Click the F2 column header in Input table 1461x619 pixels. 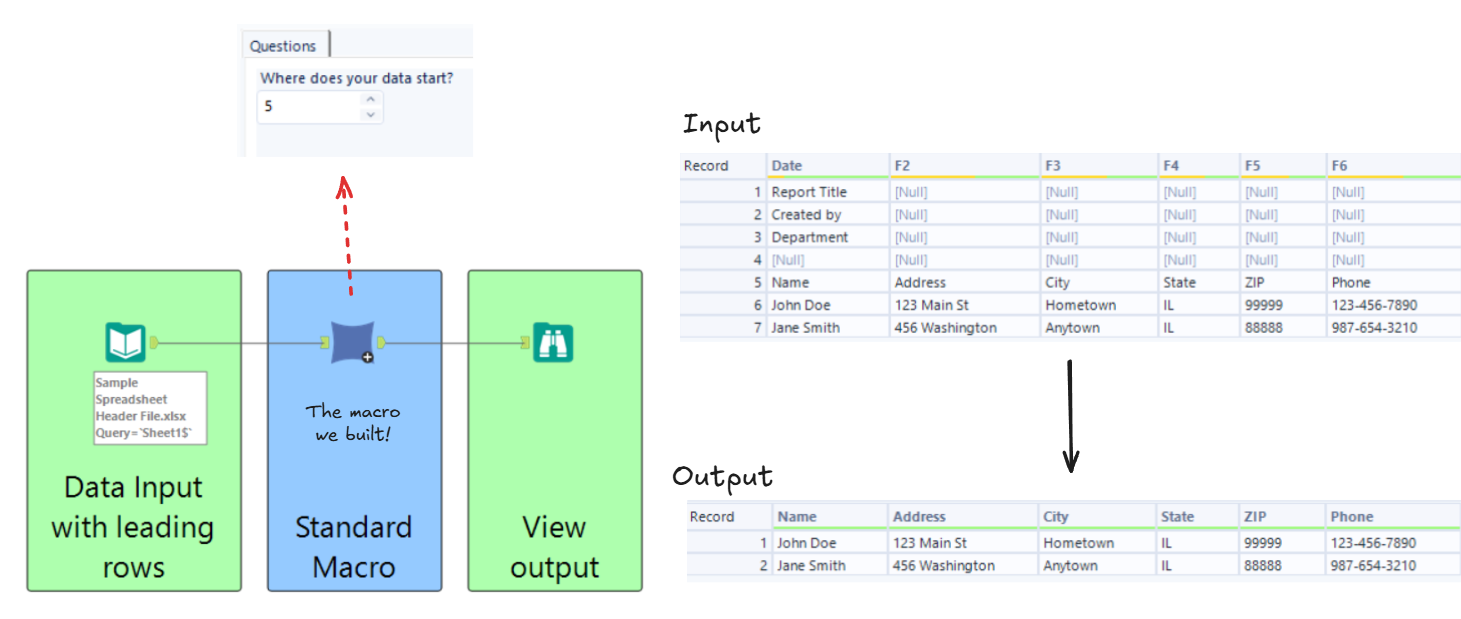click(x=903, y=166)
